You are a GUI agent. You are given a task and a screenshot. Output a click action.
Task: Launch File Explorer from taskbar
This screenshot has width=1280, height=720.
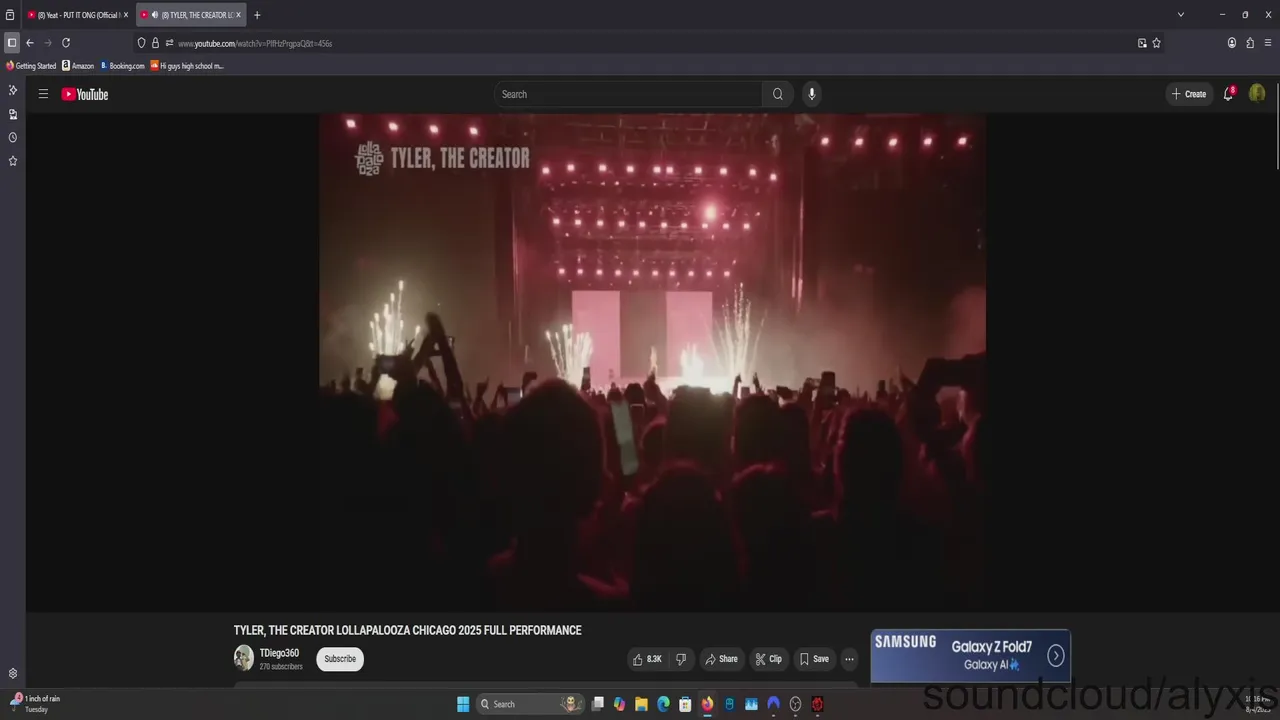click(641, 704)
